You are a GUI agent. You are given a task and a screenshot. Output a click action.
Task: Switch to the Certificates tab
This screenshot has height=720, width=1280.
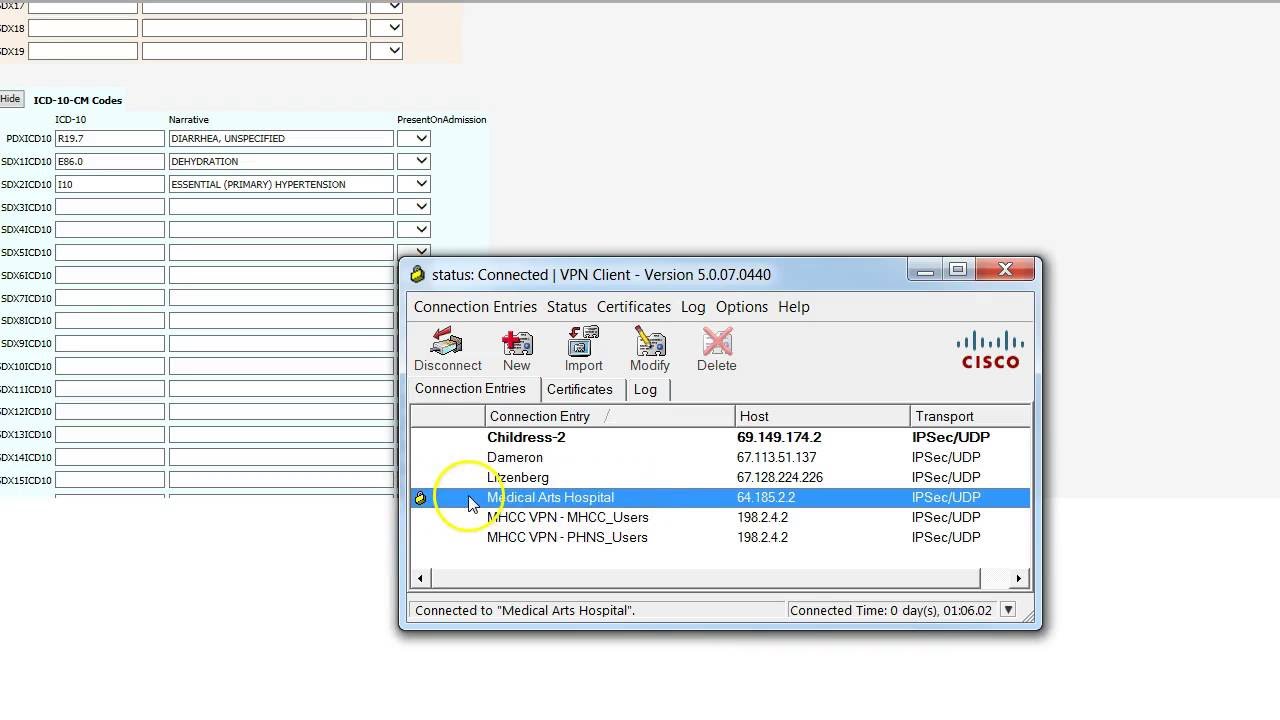pos(580,389)
